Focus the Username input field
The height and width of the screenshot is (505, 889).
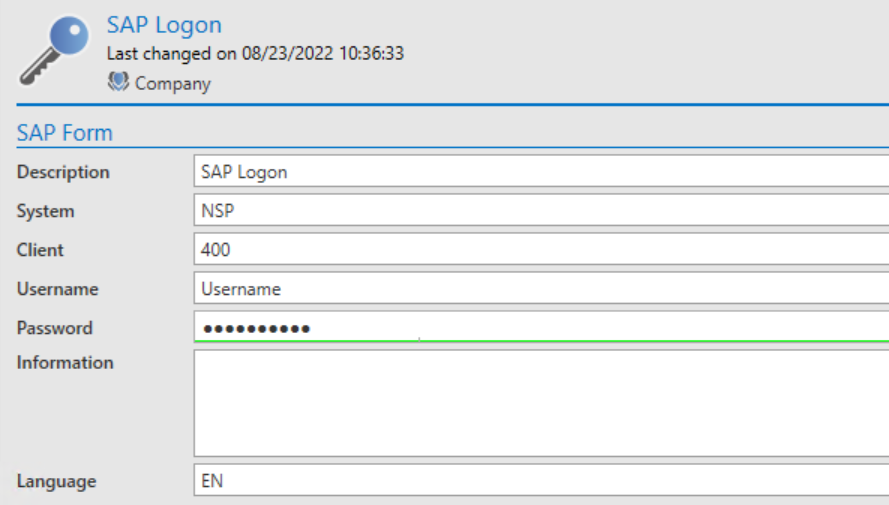click(541, 288)
